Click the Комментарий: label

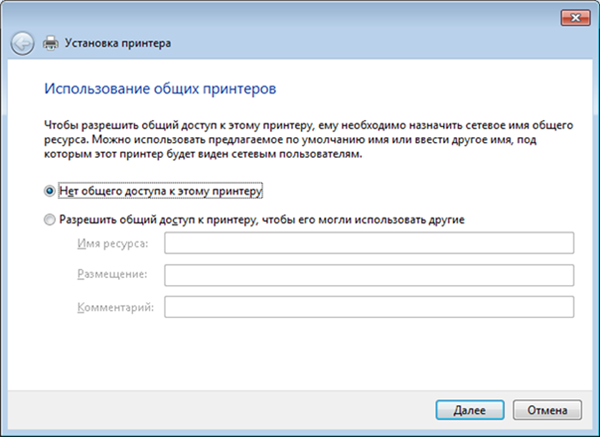pyautogui.click(x=116, y=307)
